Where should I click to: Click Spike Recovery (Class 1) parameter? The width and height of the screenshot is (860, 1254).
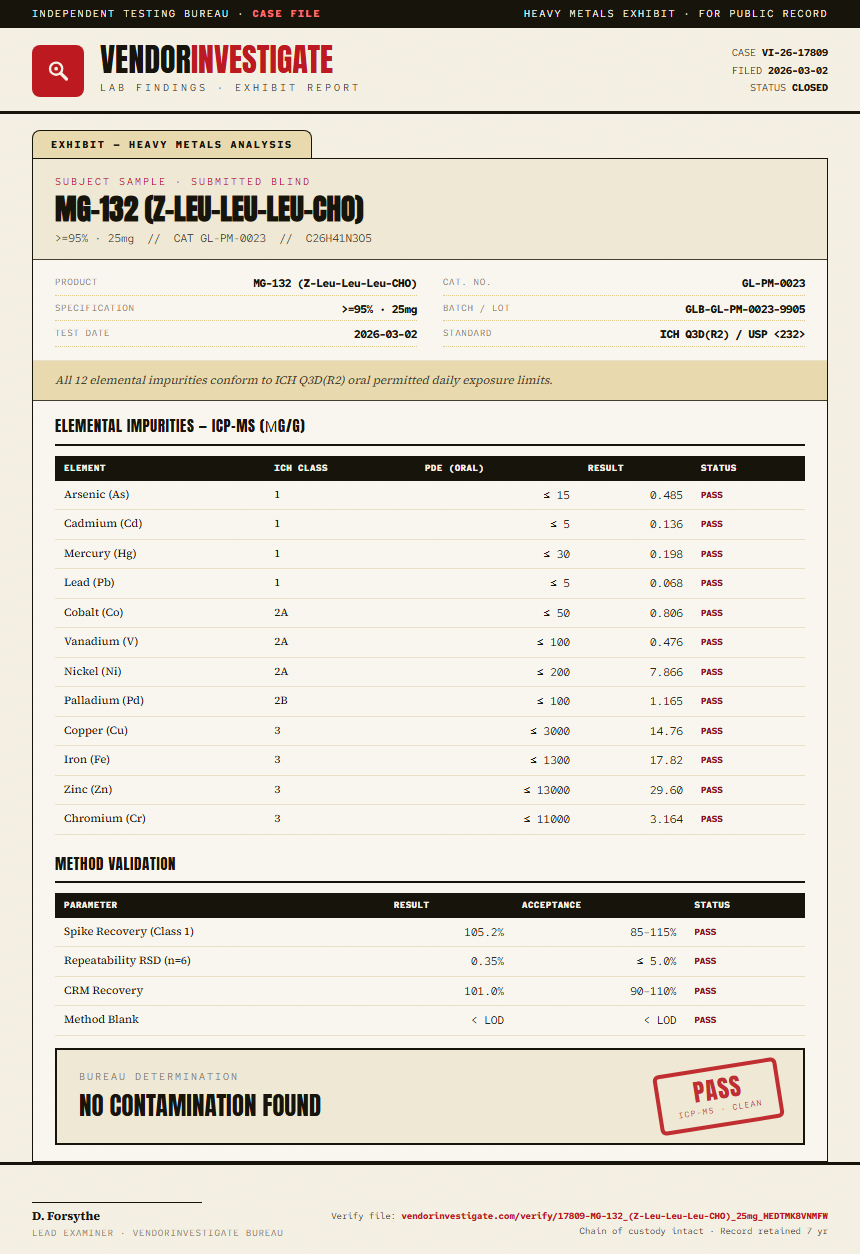(x=129, y=932)
